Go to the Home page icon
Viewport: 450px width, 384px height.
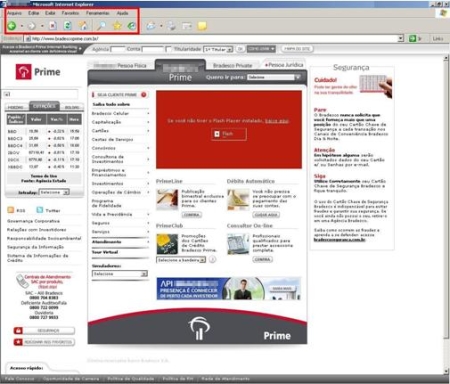pyautogui.click(x=83, y=26)
